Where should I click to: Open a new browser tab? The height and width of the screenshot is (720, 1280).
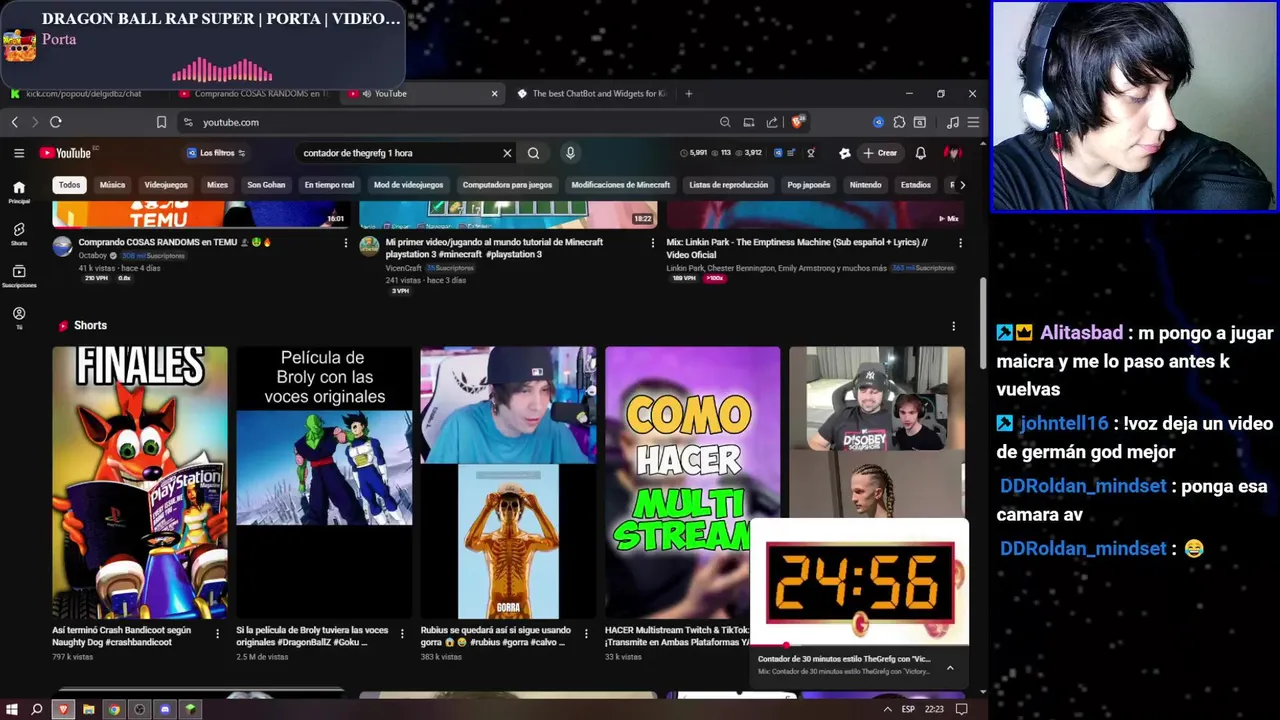pyautogui.click(x=688, y=93)
